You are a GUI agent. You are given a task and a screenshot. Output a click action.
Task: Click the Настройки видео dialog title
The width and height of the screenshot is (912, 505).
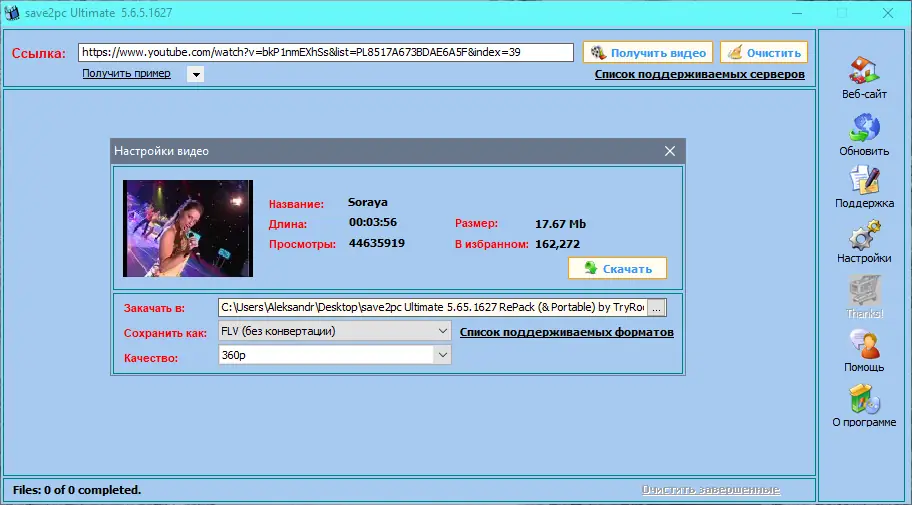[162, 151]
